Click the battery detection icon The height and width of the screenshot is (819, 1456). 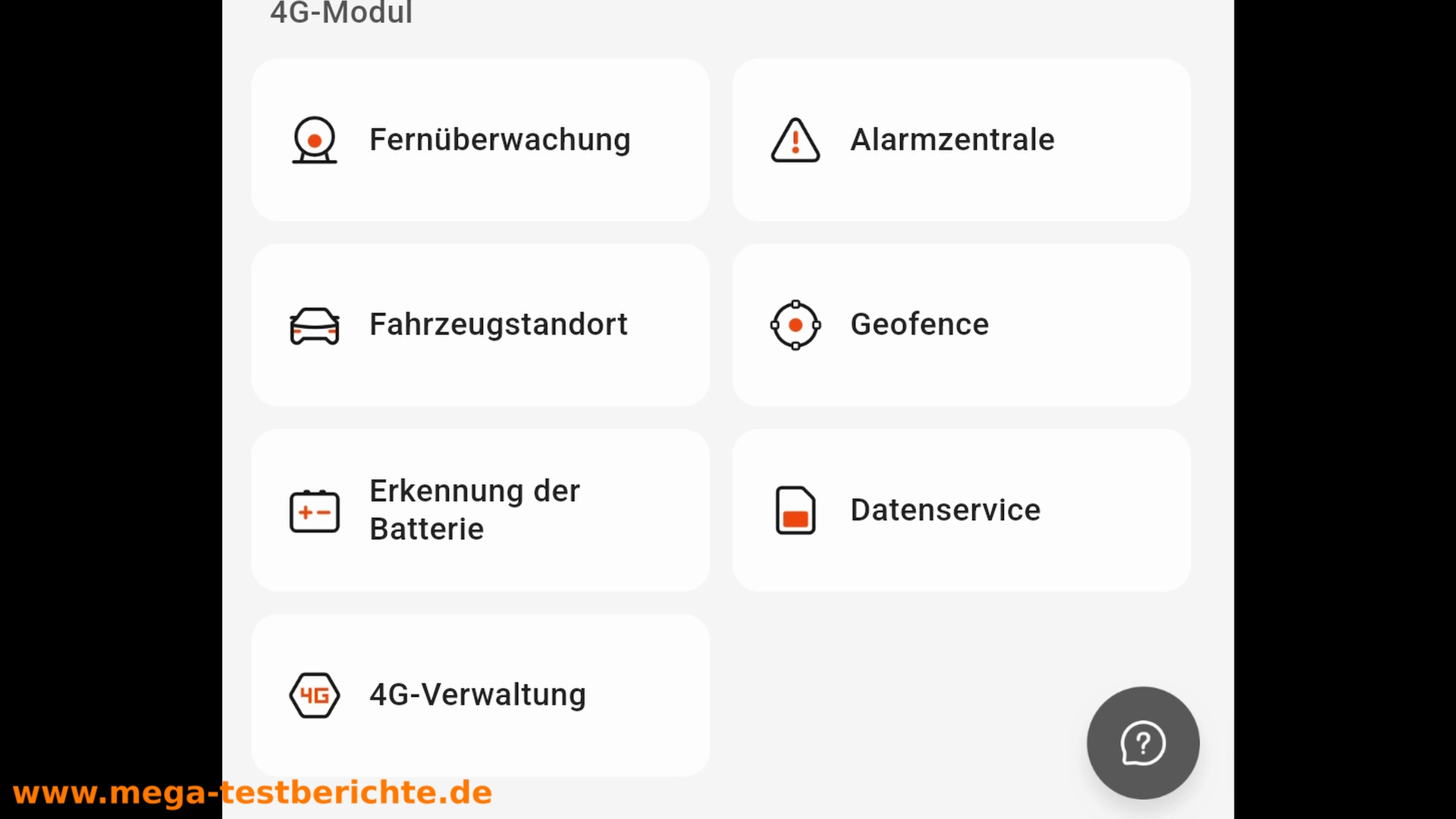click(x=314, y=510)
